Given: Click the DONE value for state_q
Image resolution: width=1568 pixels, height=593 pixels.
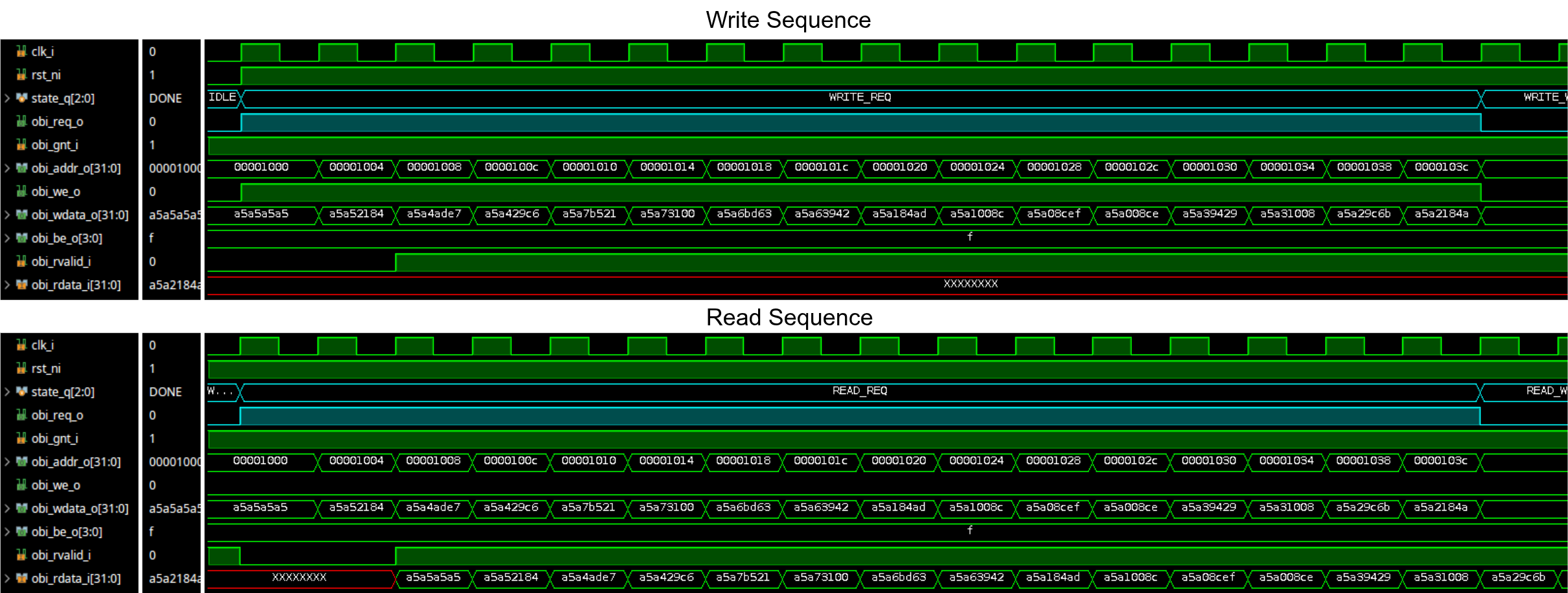Looking at the screenshot, I should pyautogui.click(x=166, y=98).
